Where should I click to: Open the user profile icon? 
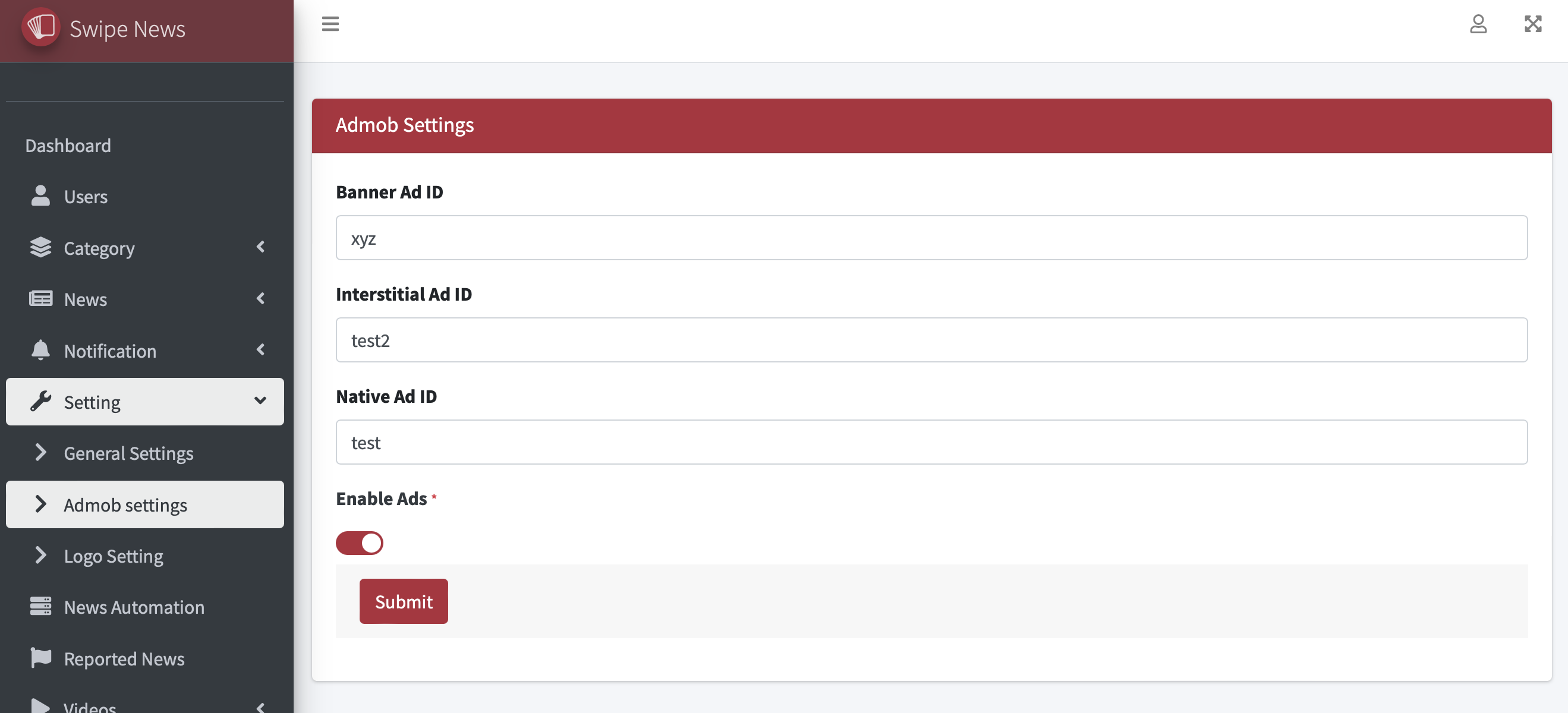1478,24
